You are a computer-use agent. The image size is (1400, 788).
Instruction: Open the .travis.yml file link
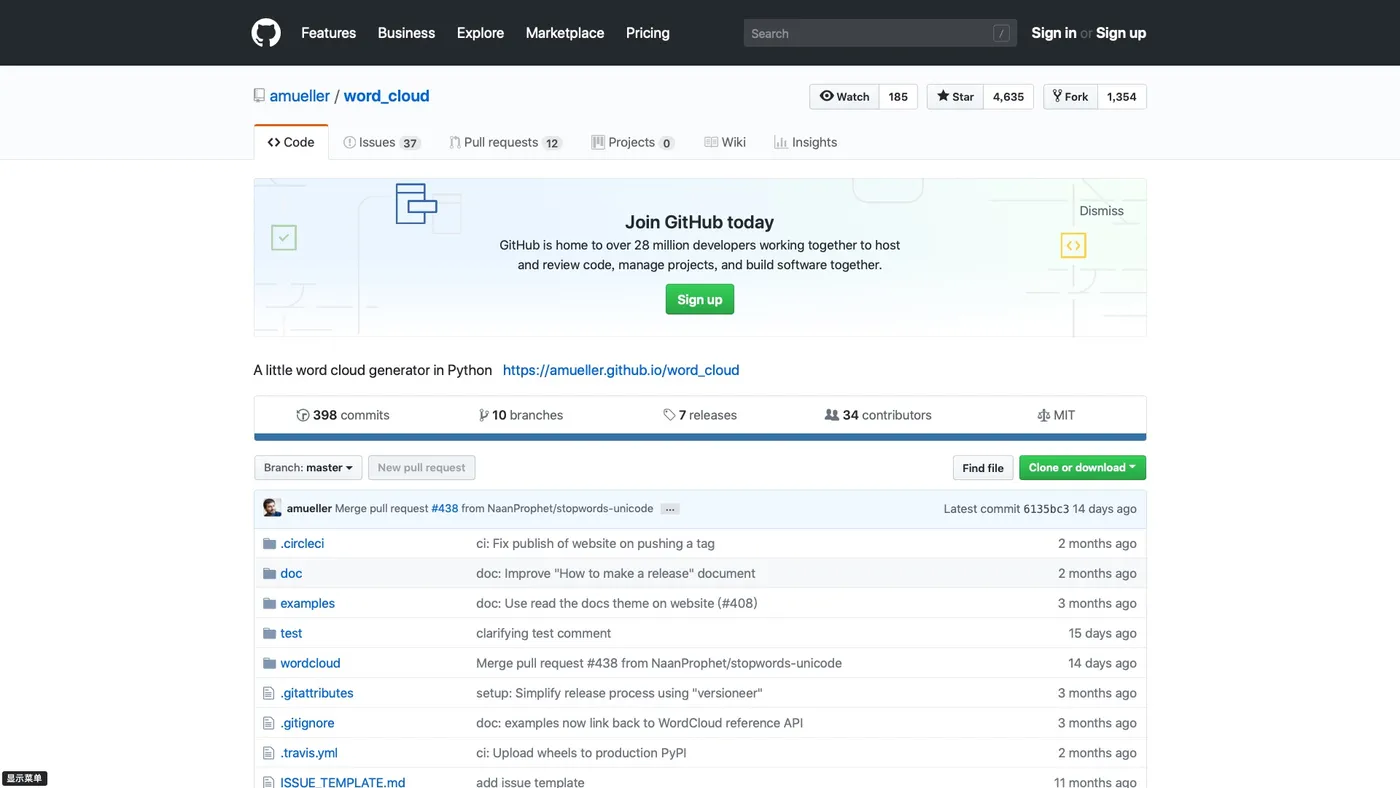coord(309,753)
